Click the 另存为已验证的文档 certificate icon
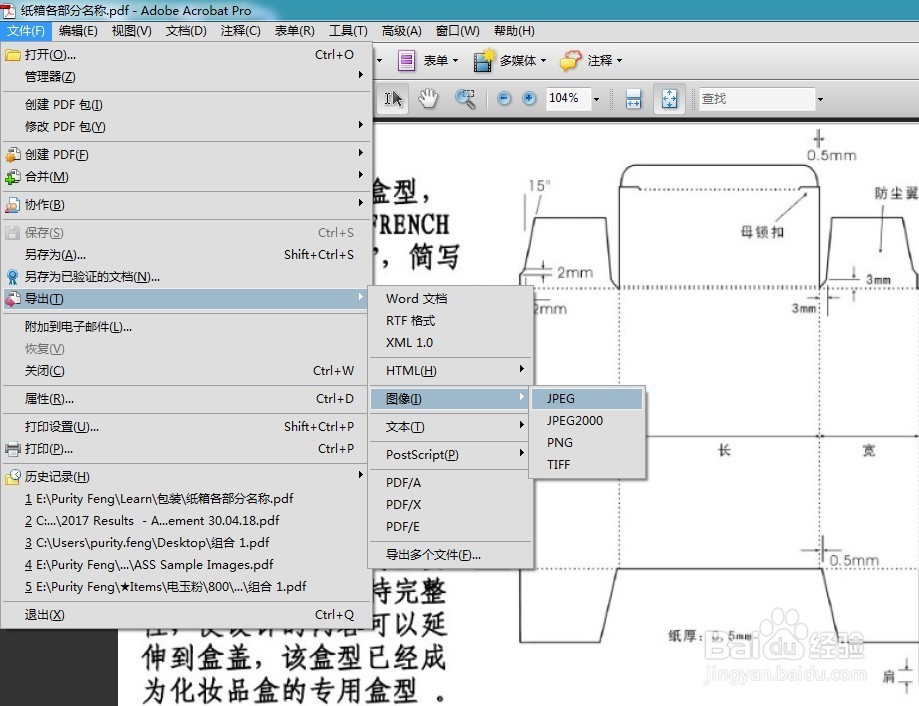 pos(13,277)
